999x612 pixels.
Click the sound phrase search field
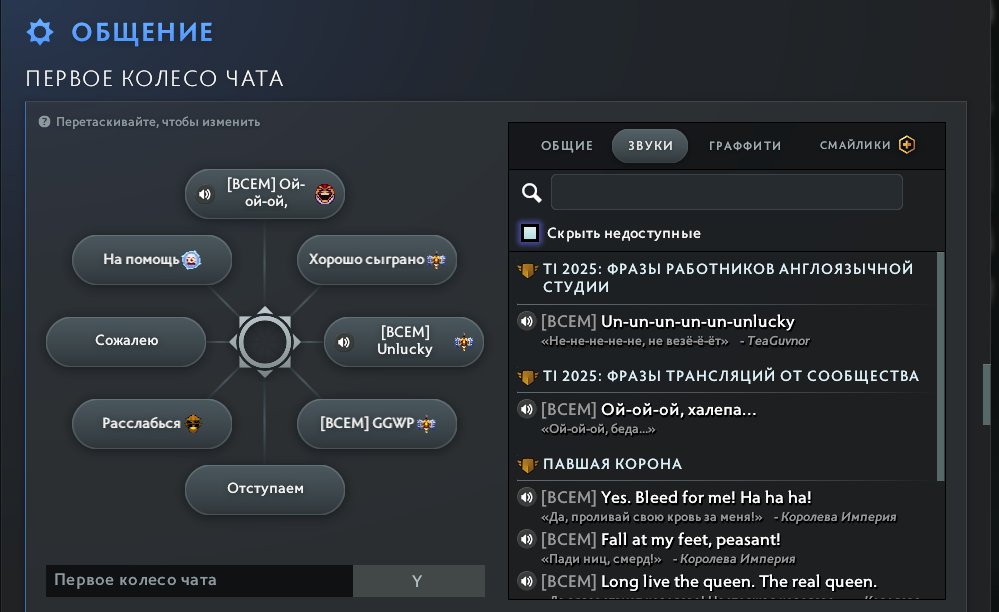(x=726, y=193)
